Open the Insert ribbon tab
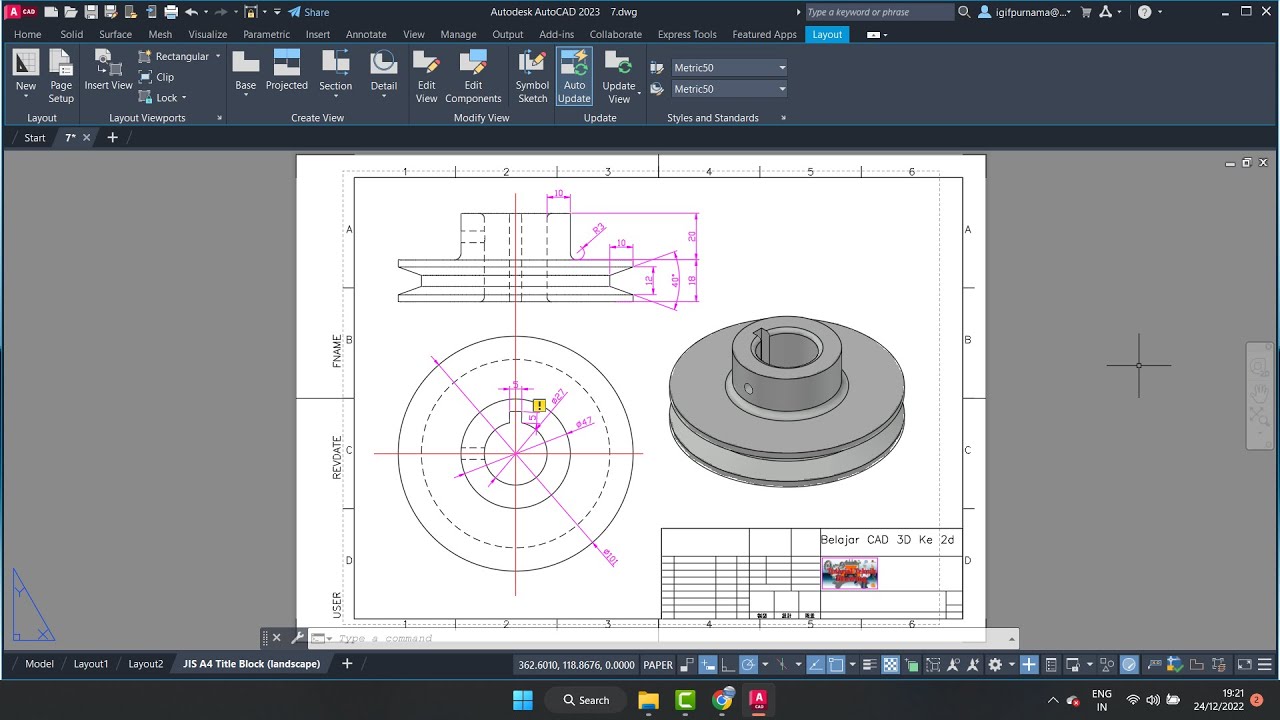1280x720 pixels. click(318, 34)
